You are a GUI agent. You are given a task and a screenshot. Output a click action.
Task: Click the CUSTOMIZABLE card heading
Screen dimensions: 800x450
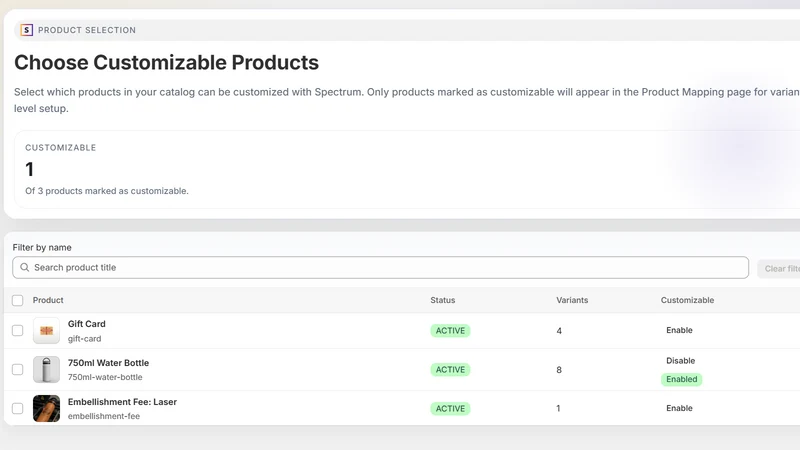(61, 147)
